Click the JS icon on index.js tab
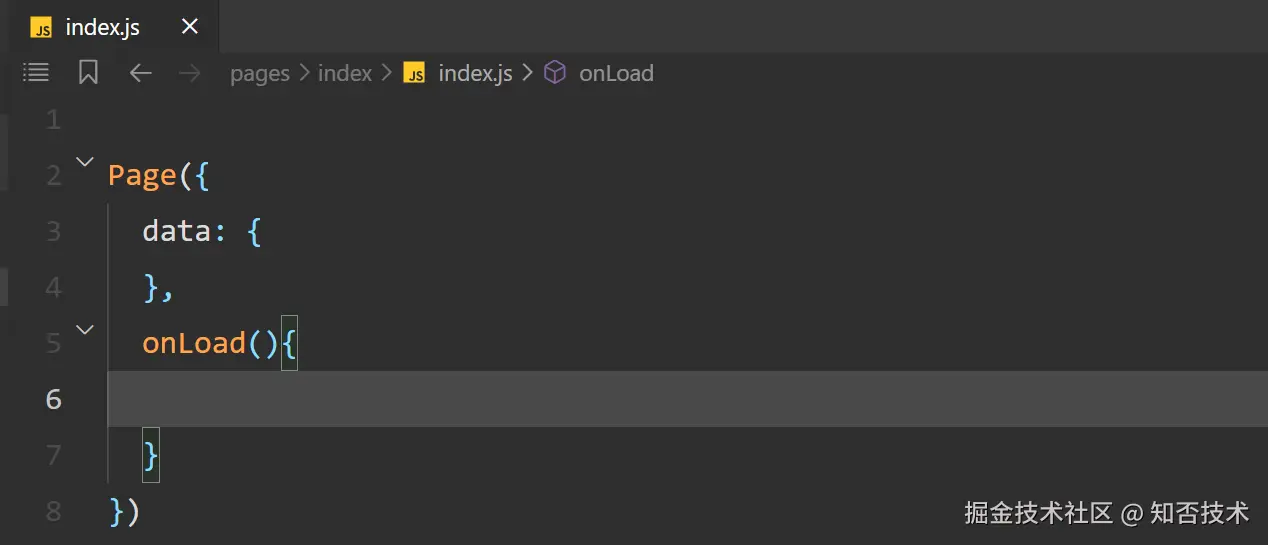 (41, 27)
